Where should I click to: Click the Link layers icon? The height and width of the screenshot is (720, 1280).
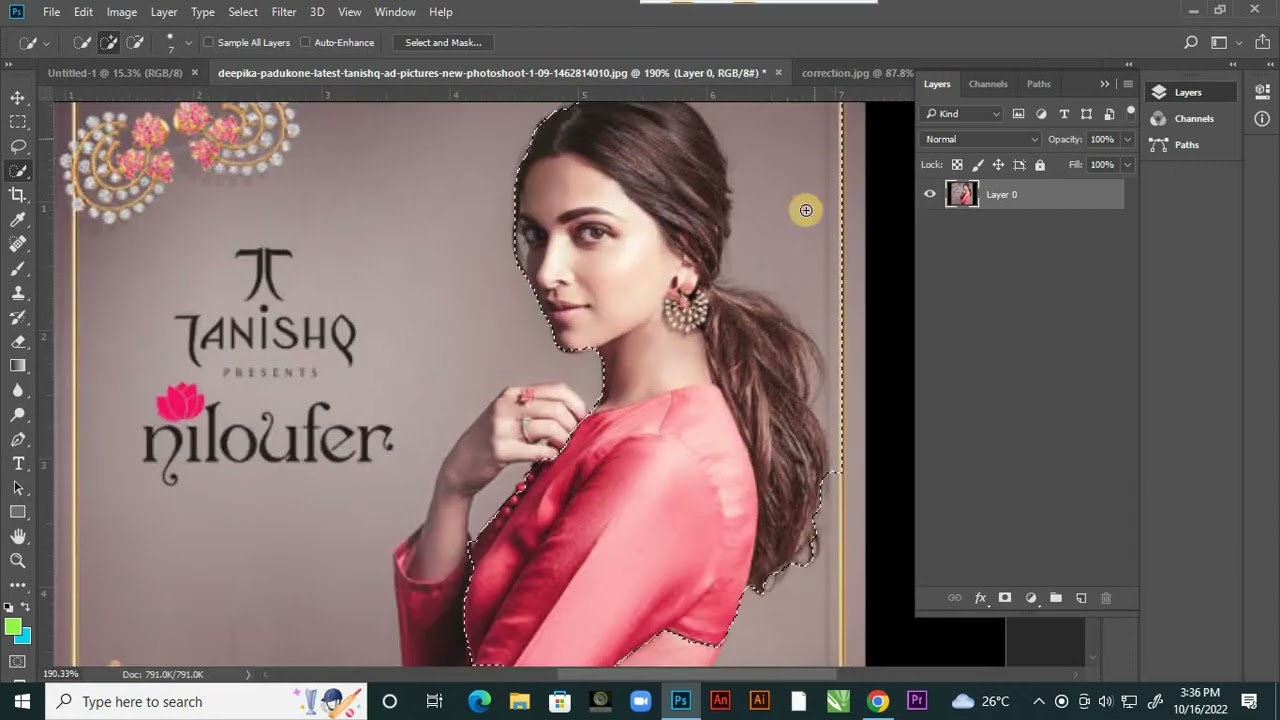click(954, 598)
